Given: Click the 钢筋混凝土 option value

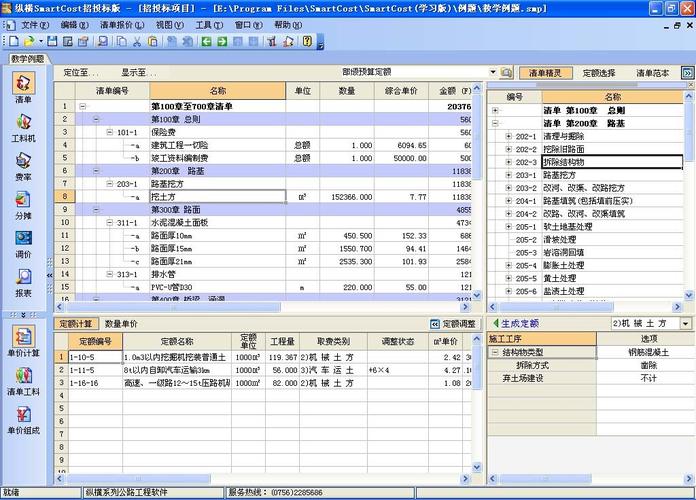Looking at the screenshot, I should (648, 352).
